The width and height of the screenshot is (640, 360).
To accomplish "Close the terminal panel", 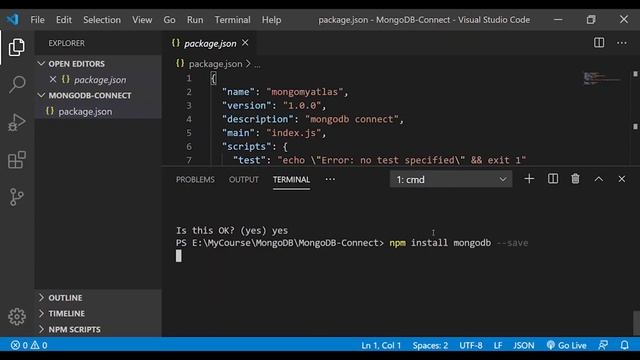I will (x=621, y=179).
